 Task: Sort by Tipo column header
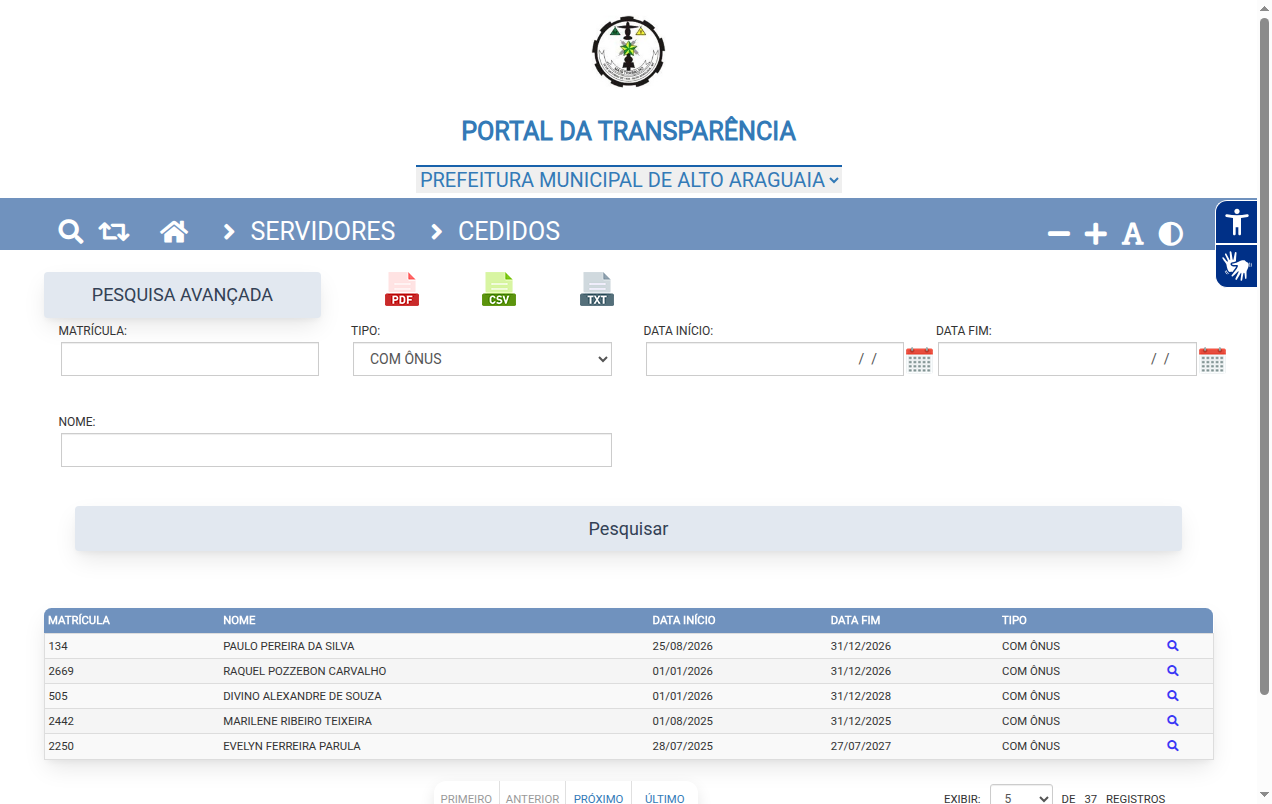pyautogui.click(x=1014, y=620)
